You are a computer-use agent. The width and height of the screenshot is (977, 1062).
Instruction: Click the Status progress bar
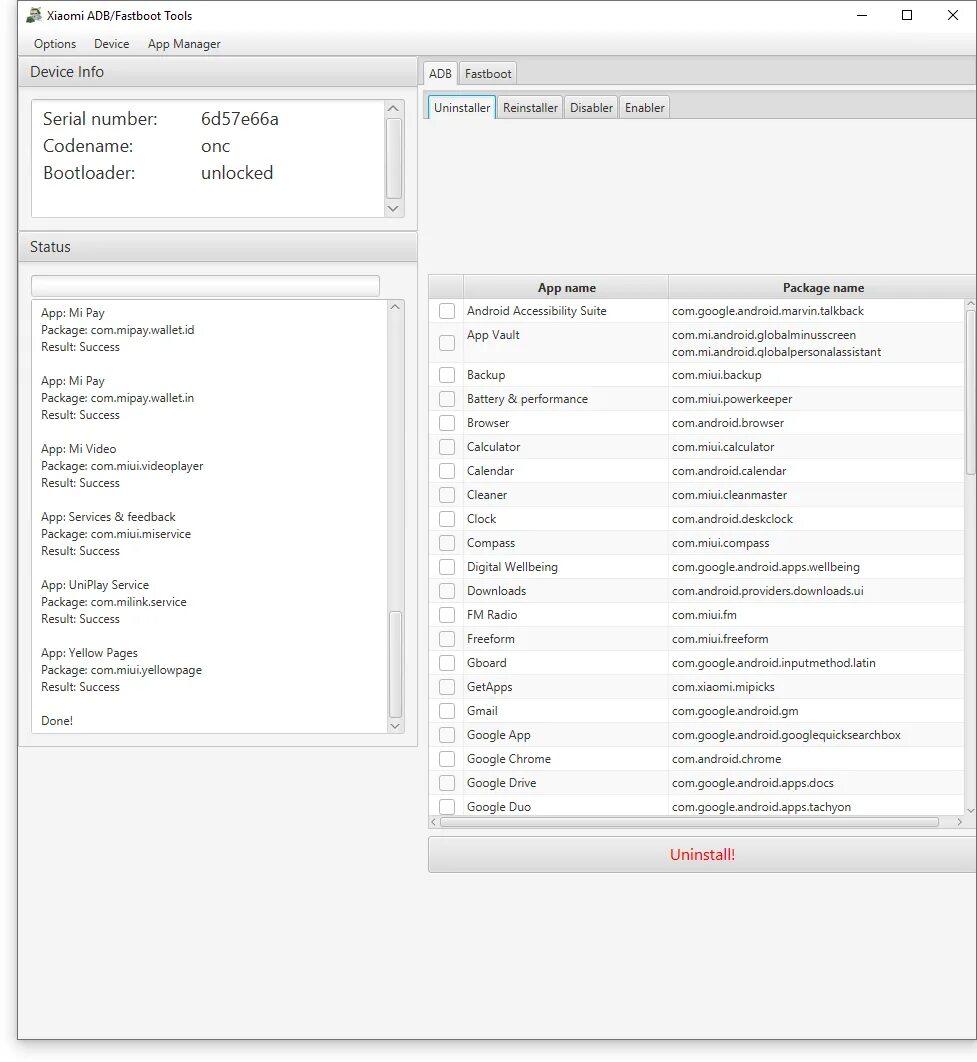205,285
